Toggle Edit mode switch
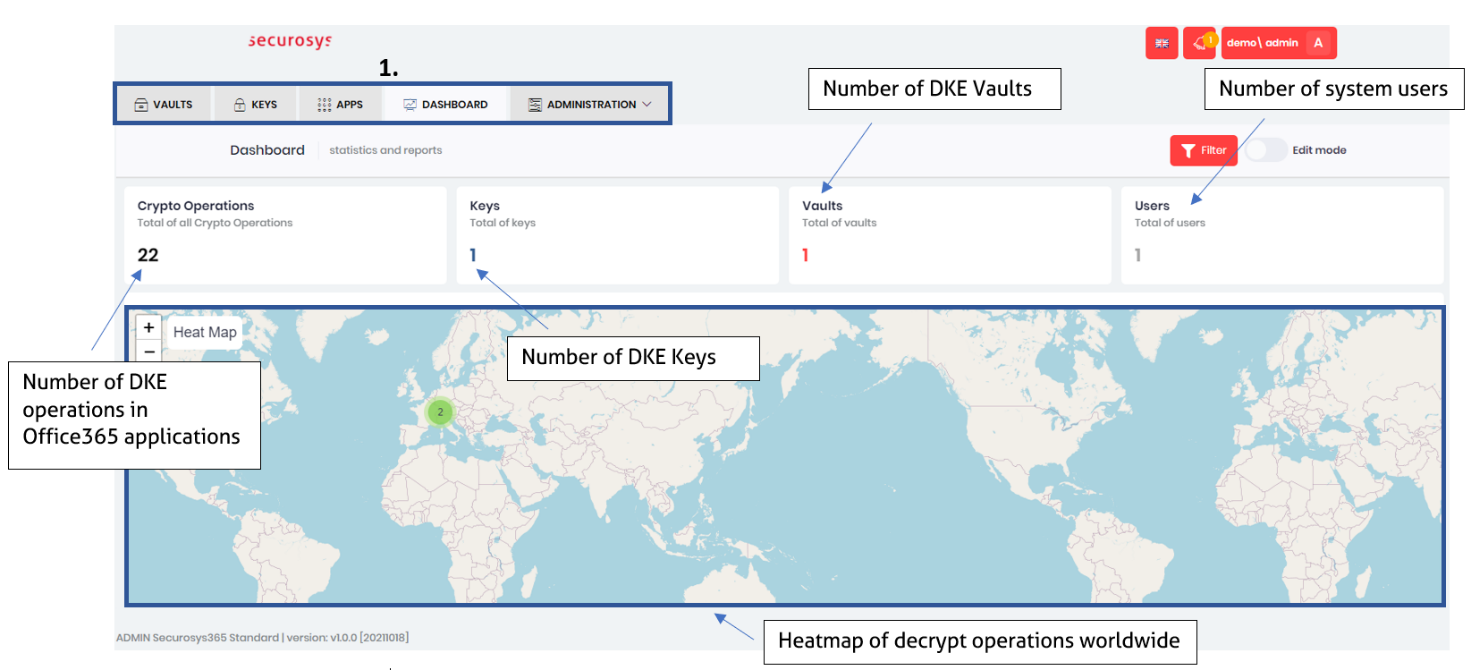 click(x=1265, y=150)
